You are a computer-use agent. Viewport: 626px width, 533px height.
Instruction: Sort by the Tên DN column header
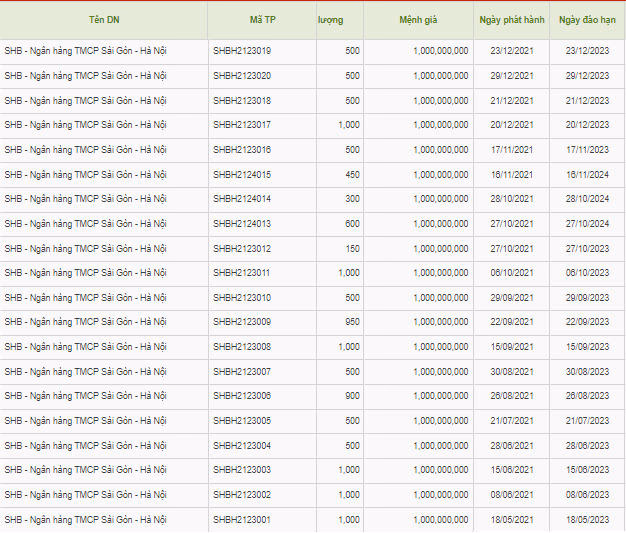[x=103, y=20]
